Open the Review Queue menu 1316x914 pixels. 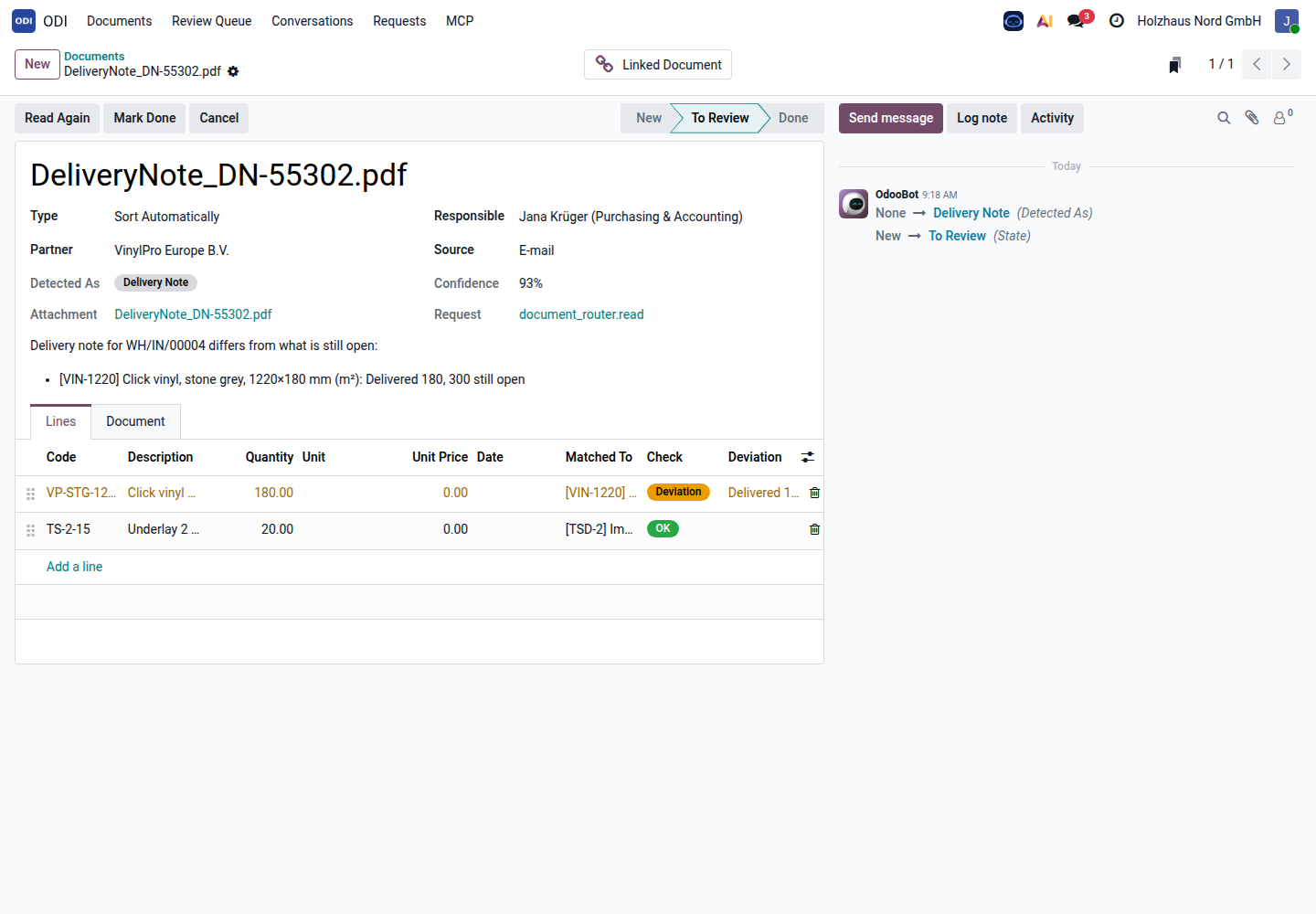(211, 20)
